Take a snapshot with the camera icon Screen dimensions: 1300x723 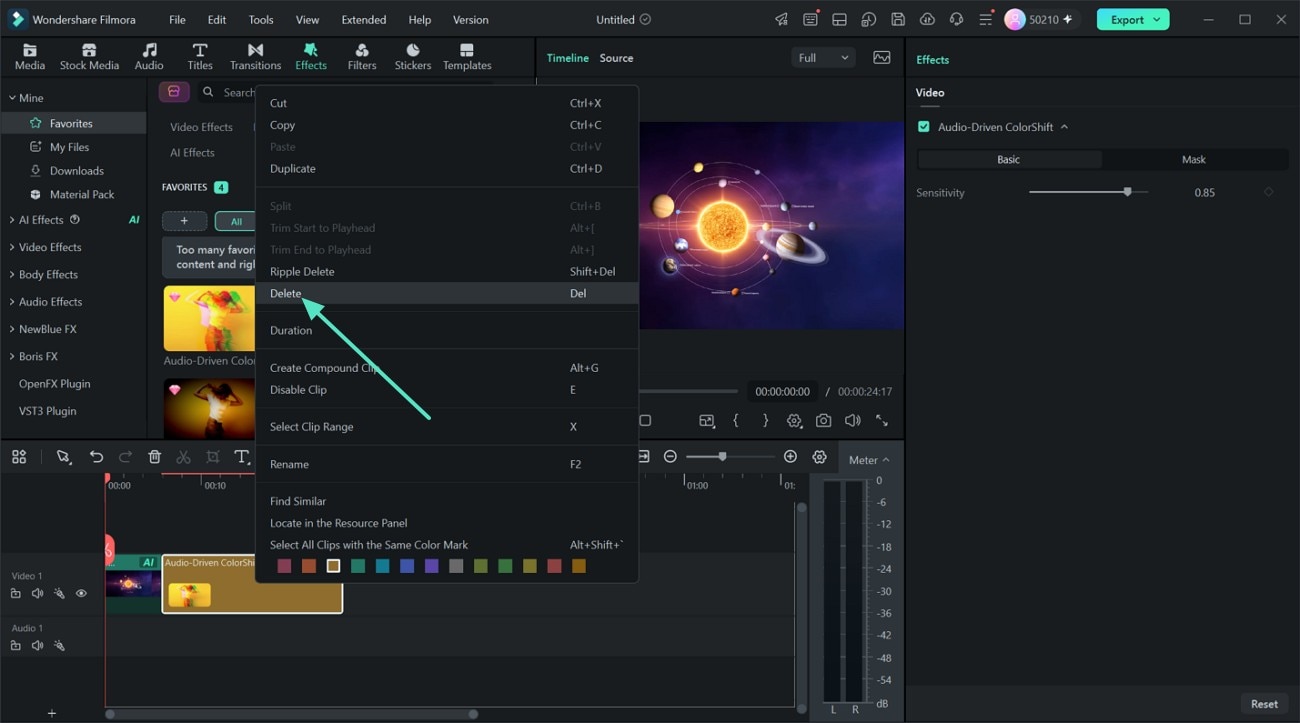[823, 421]
